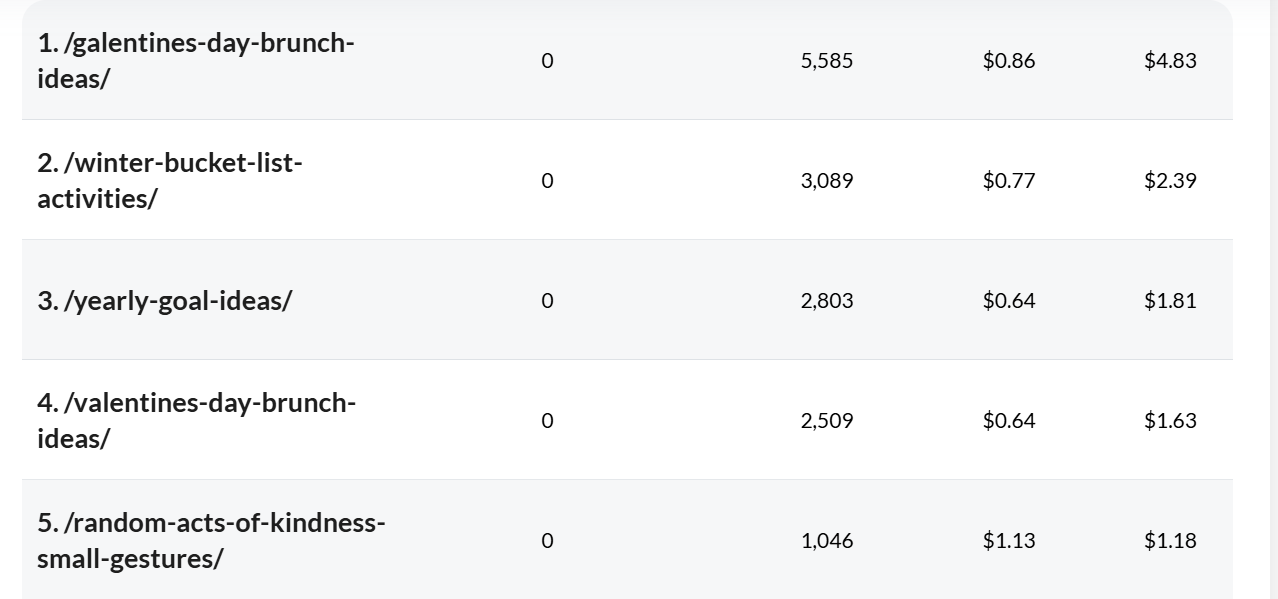
Task: Select the $1.63 amount
Action: [1170, 420]
